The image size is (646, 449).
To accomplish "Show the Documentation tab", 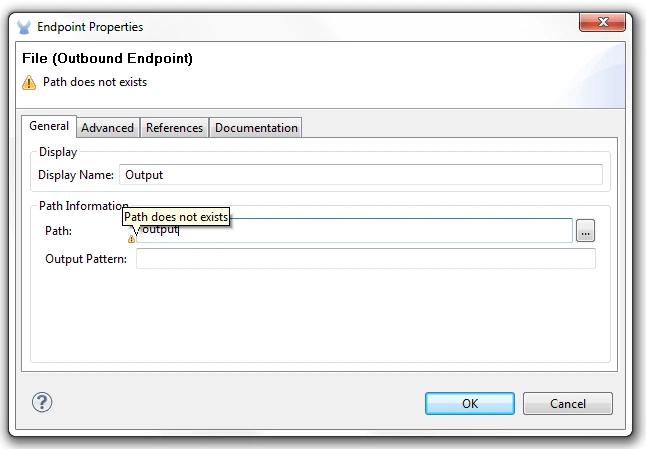I will tap(256, 128).
